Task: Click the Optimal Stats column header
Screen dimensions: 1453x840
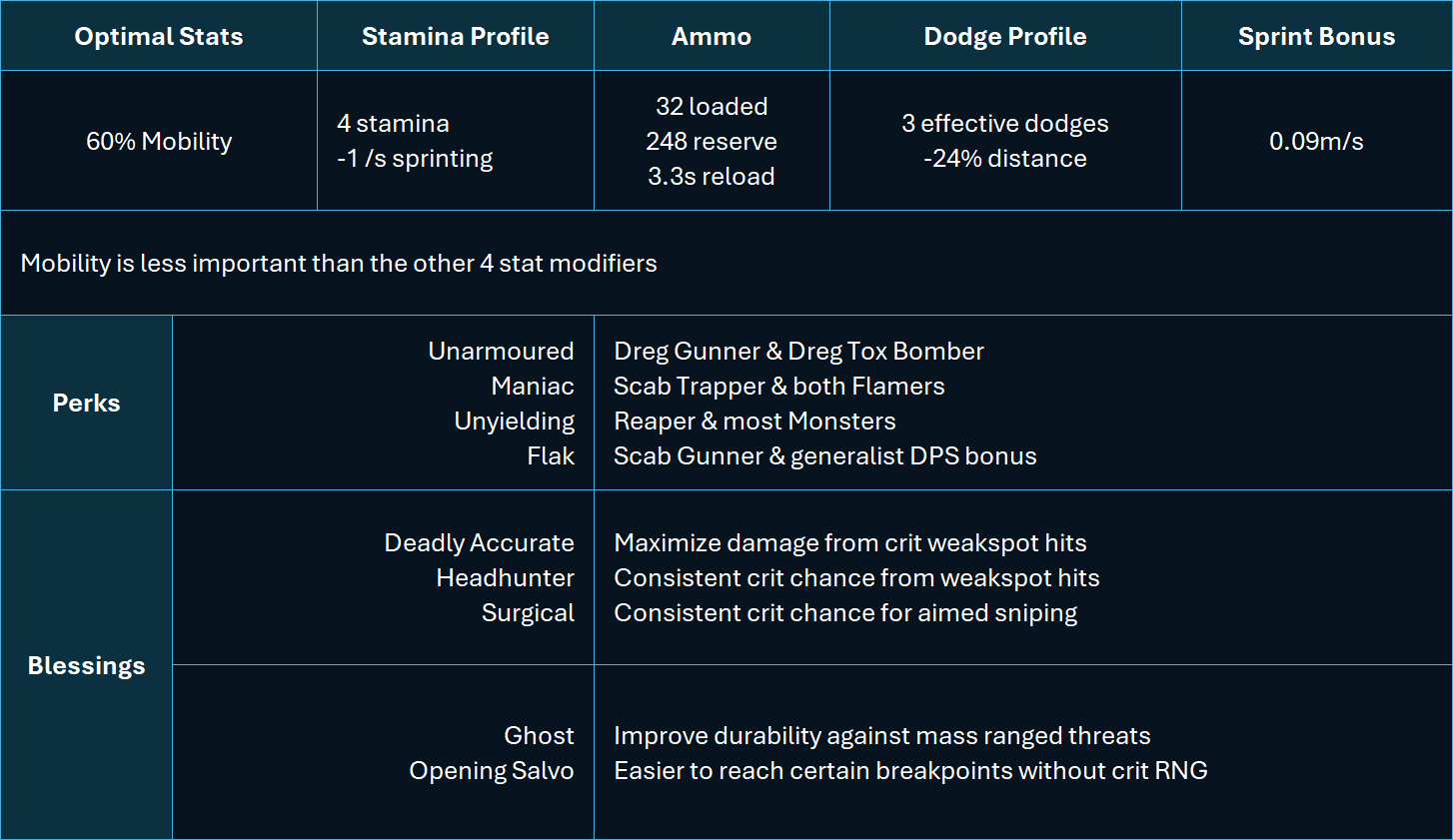Action: coord(159,36)
